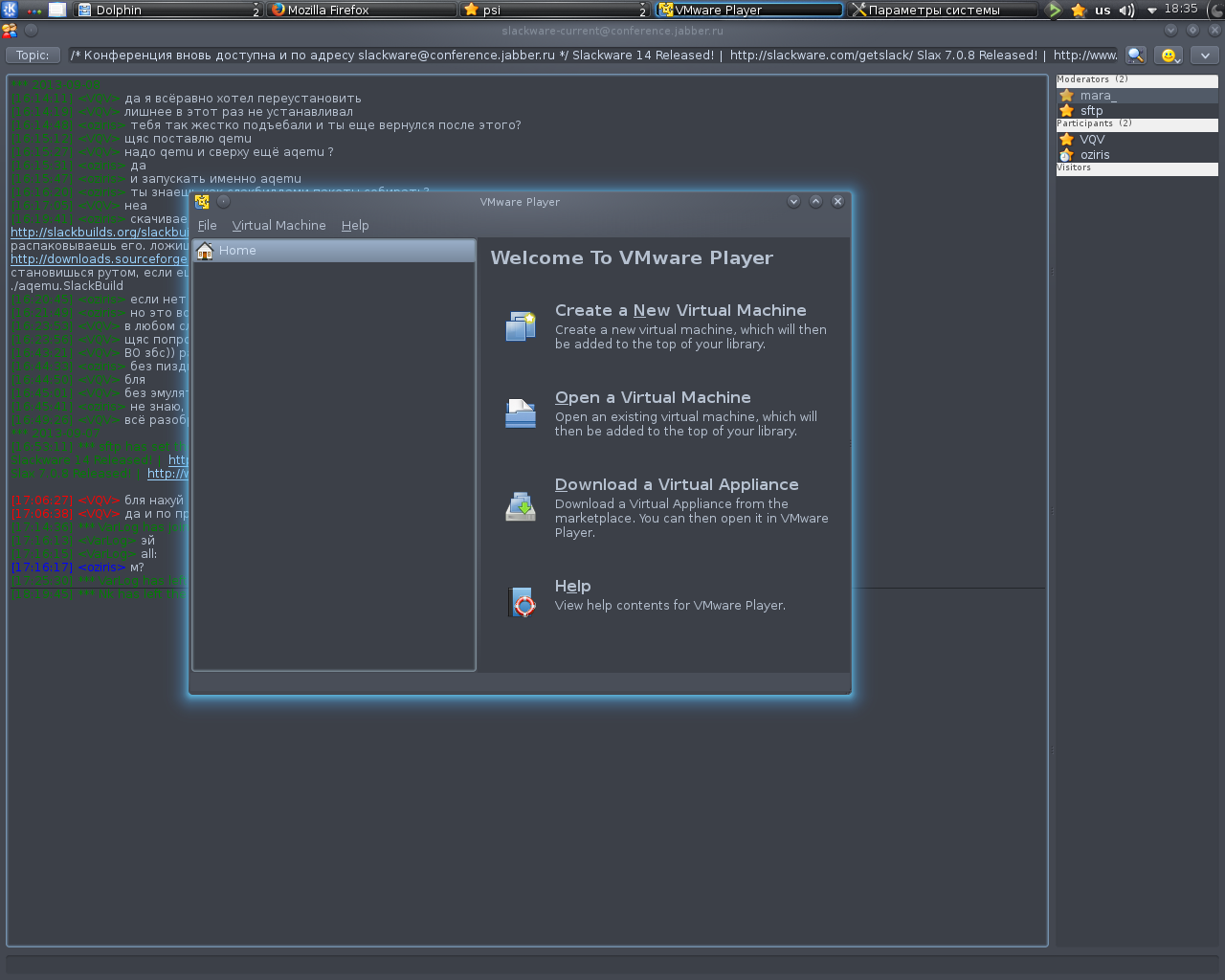Click Download a Virtual Appliance link
Viewport: 1225px width, 980px height.
[677, 485]
